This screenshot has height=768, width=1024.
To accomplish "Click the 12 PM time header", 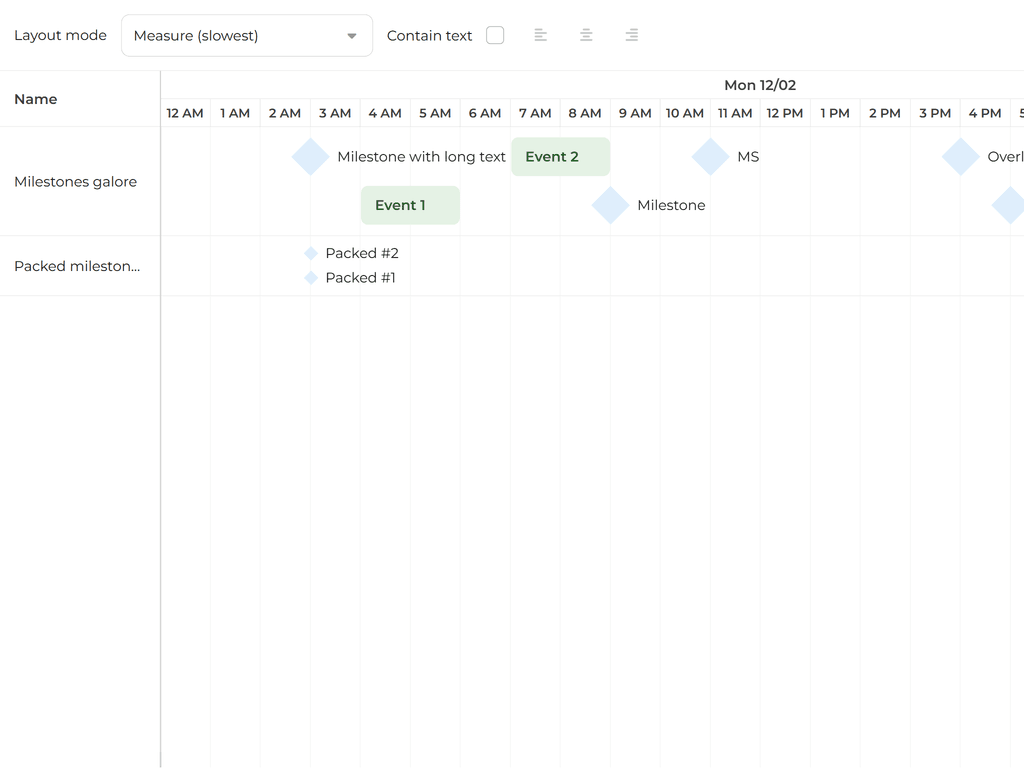I will [785, 113].
